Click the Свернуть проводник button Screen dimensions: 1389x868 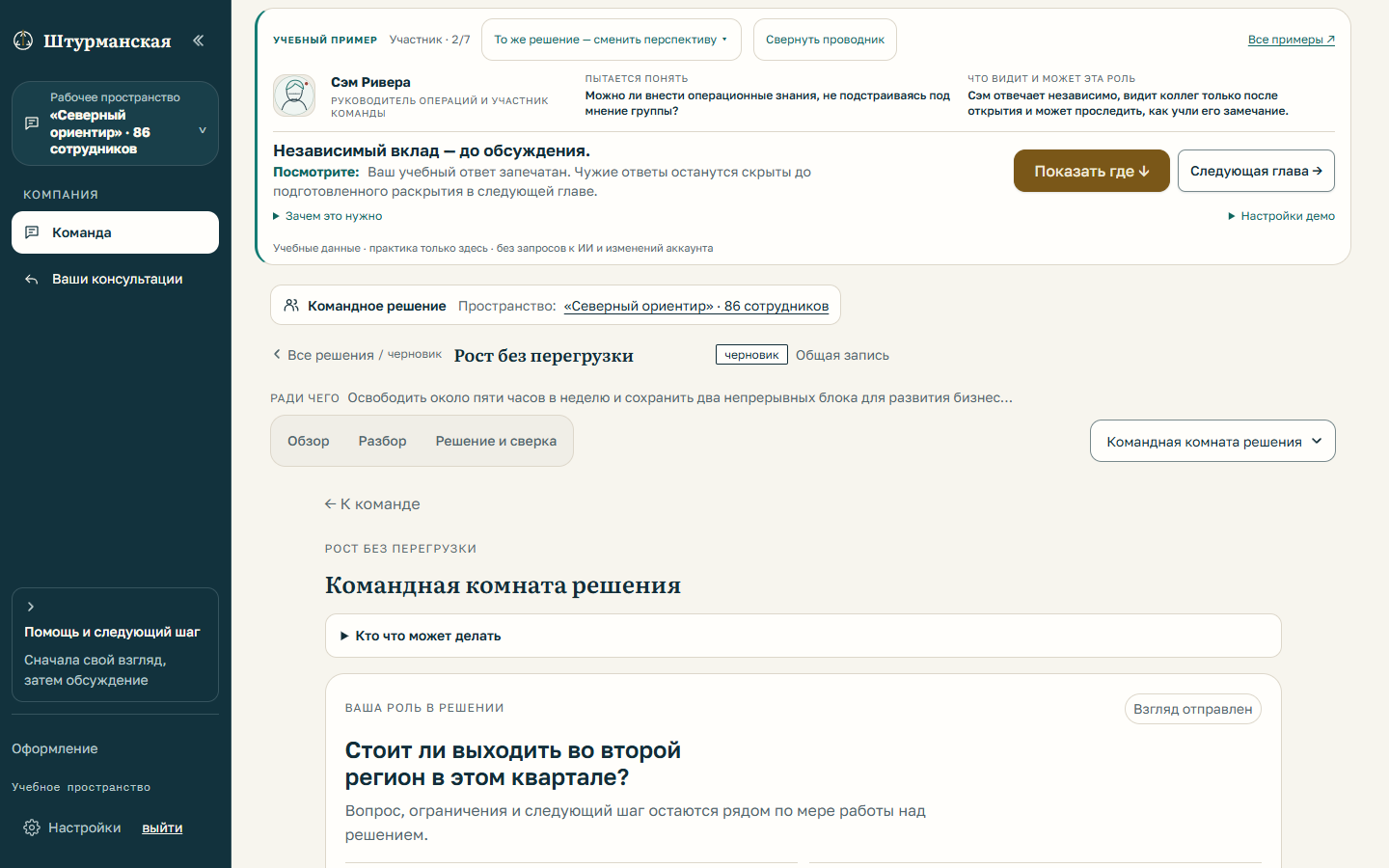(x=825, y=40)
